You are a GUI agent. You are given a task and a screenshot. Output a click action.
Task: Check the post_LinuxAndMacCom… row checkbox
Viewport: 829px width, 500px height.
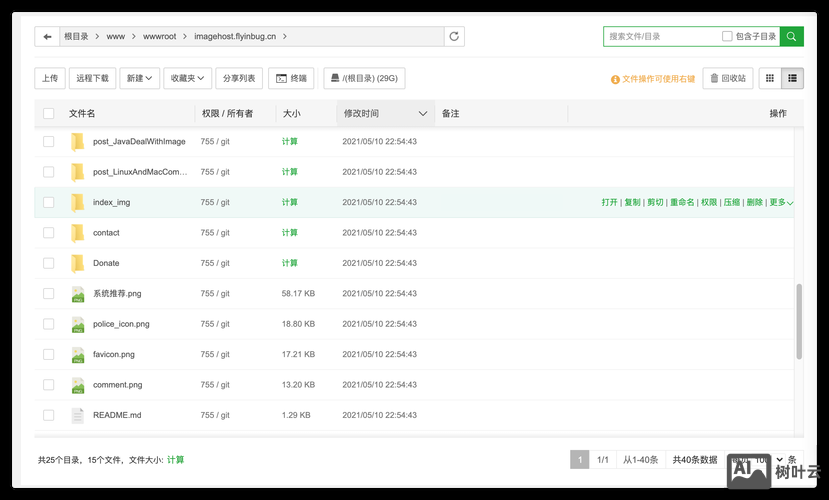(49, 172)
